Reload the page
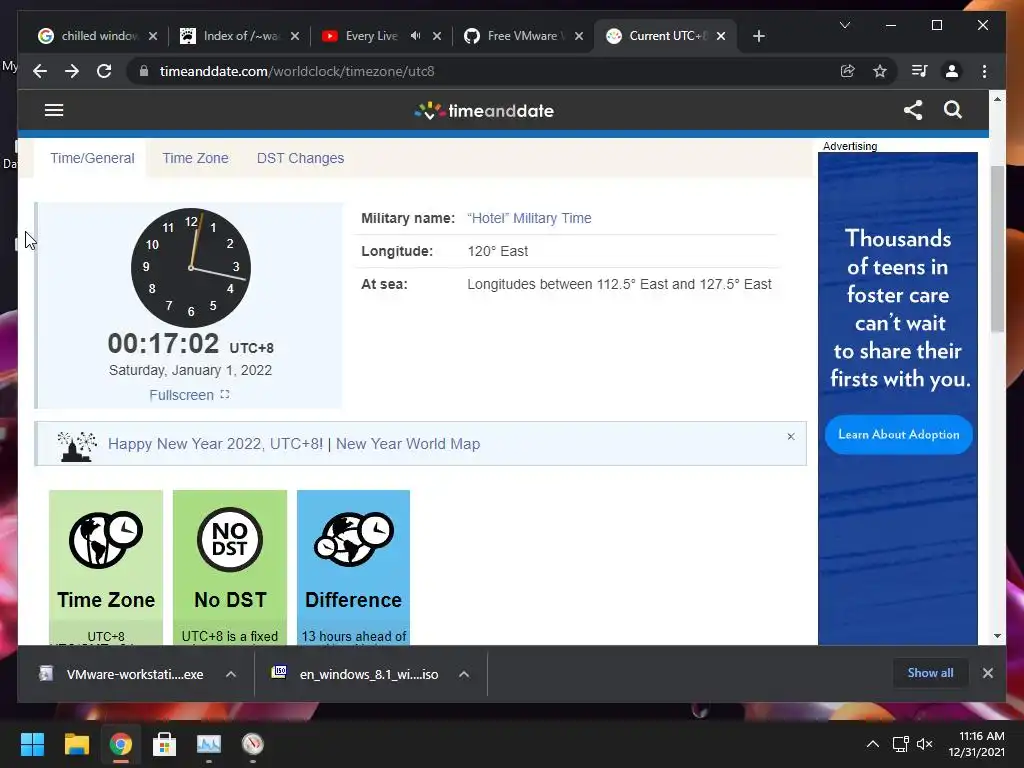The height and width of the screenshot is (768, 1024). click(x=104, y=71)
